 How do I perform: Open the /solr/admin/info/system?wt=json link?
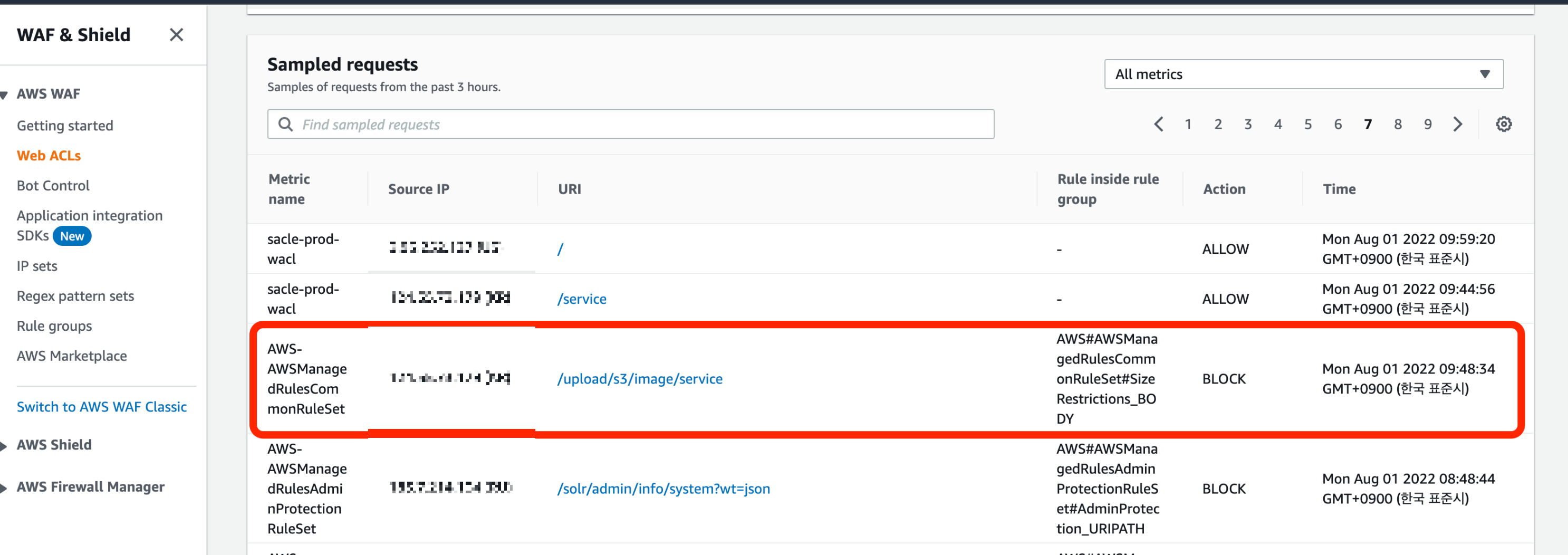[663, 489]
